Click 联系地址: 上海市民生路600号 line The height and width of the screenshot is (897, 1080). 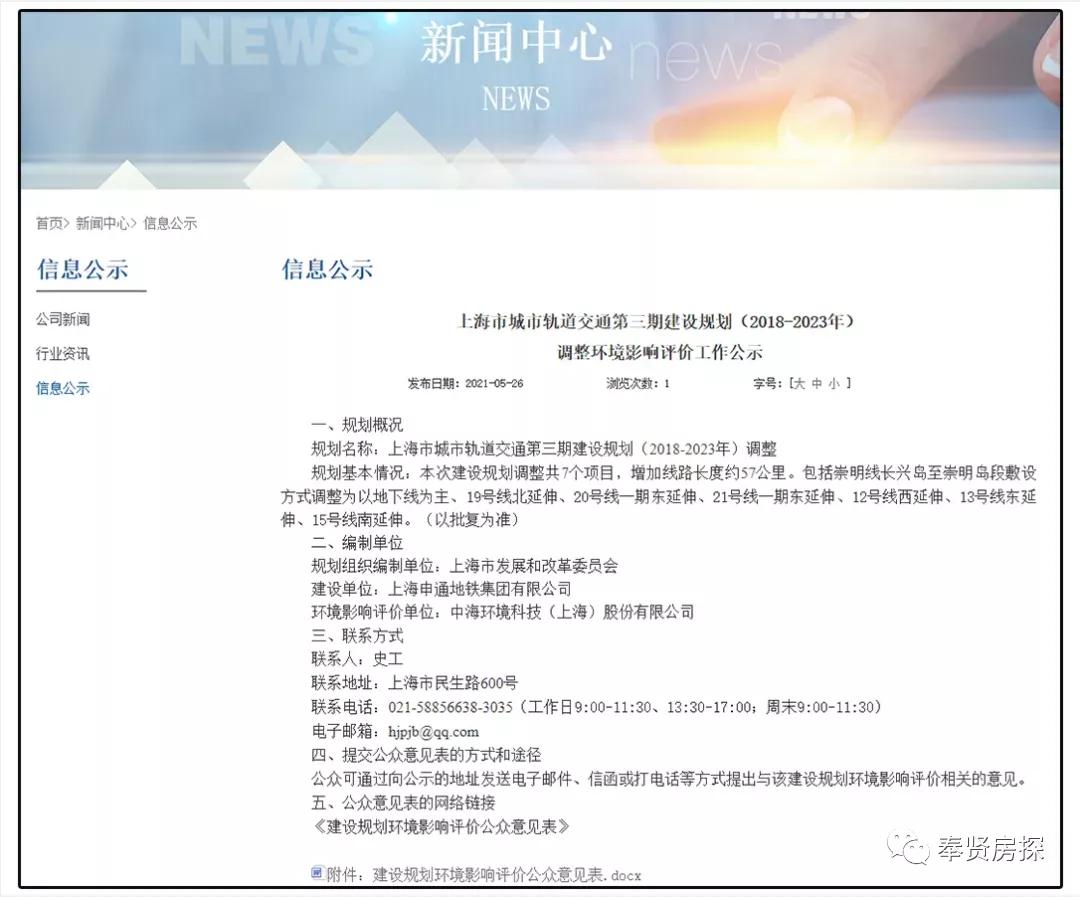[415, 683]
